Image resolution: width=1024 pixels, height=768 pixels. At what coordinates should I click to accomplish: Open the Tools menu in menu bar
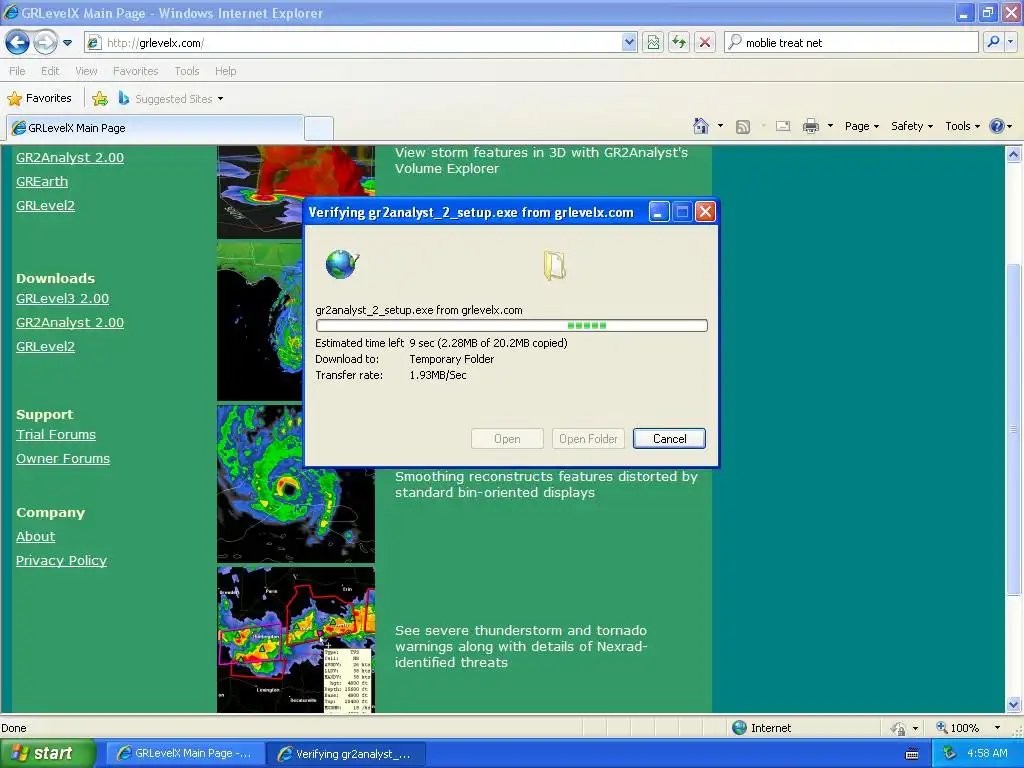[x=187, y=71]
